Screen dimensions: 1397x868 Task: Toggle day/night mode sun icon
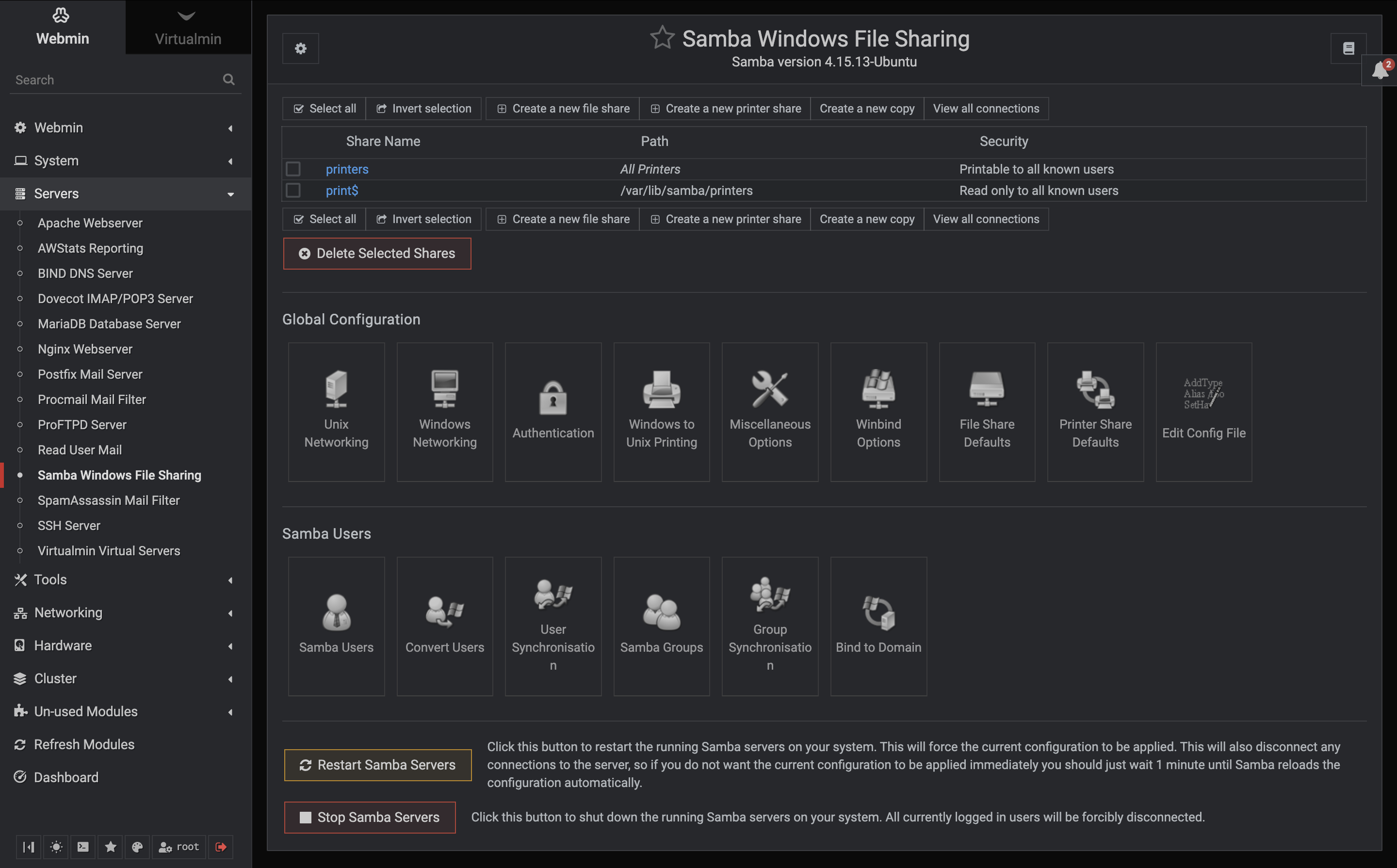[x=56, y=846]
